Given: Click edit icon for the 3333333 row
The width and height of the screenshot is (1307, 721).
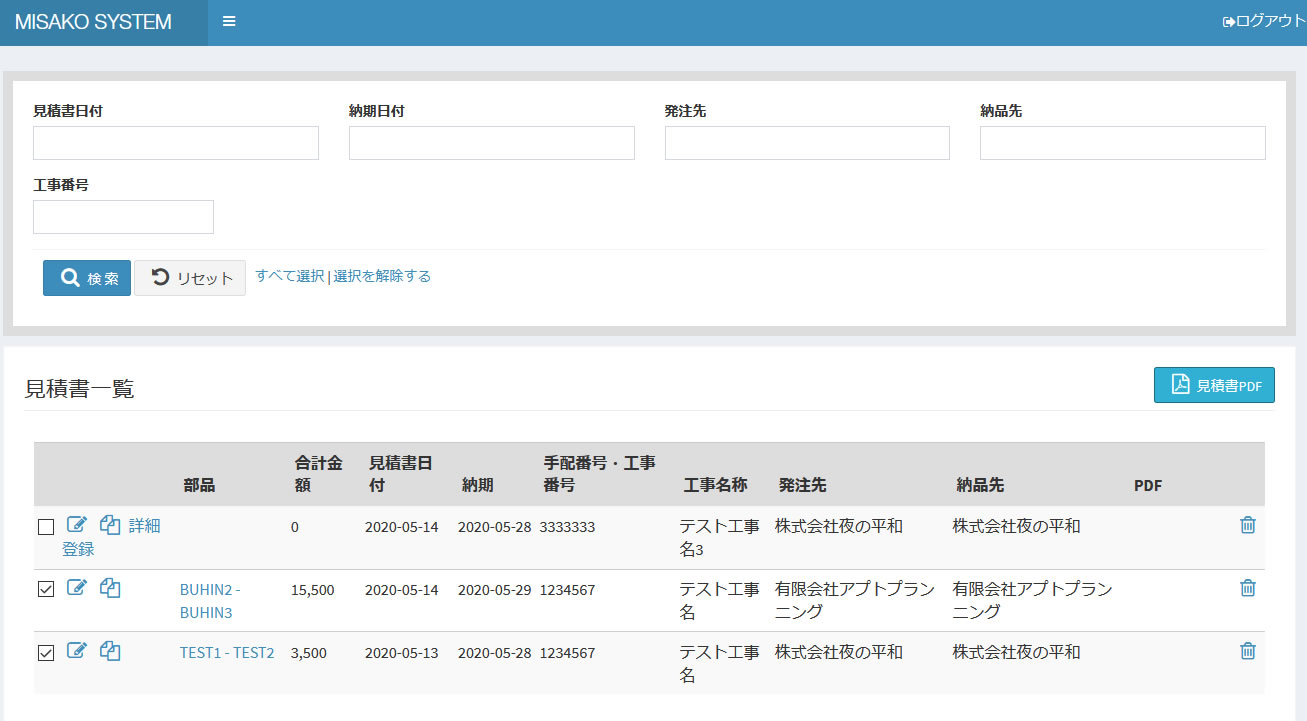Looking at the screenshot, I should point(77,525).
